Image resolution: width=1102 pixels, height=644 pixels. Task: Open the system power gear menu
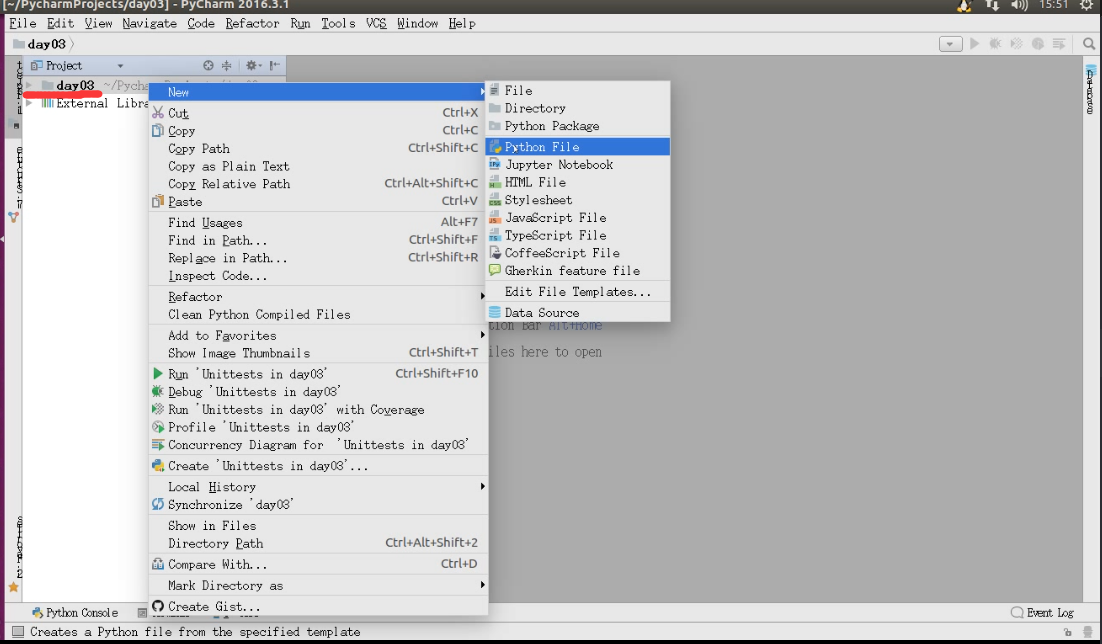1086,5
